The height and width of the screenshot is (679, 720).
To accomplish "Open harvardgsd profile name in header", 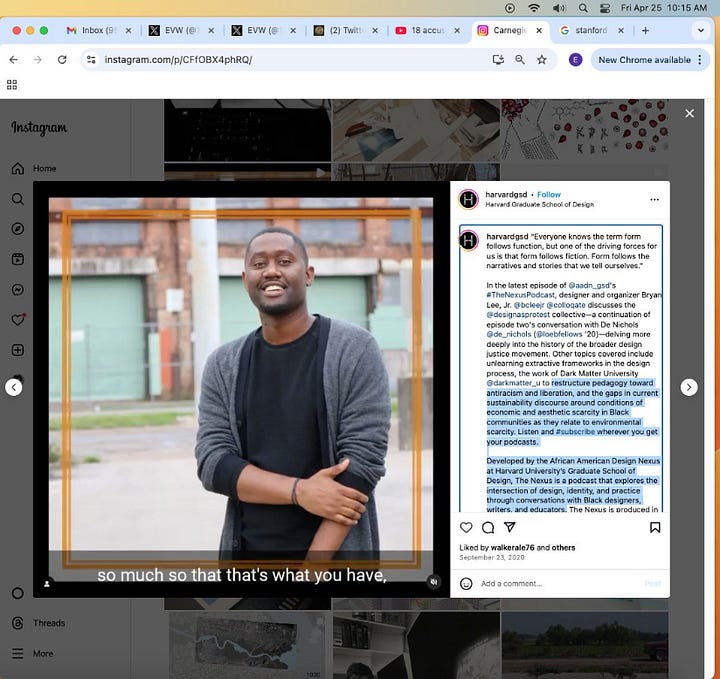I will (x=506, y=195).
